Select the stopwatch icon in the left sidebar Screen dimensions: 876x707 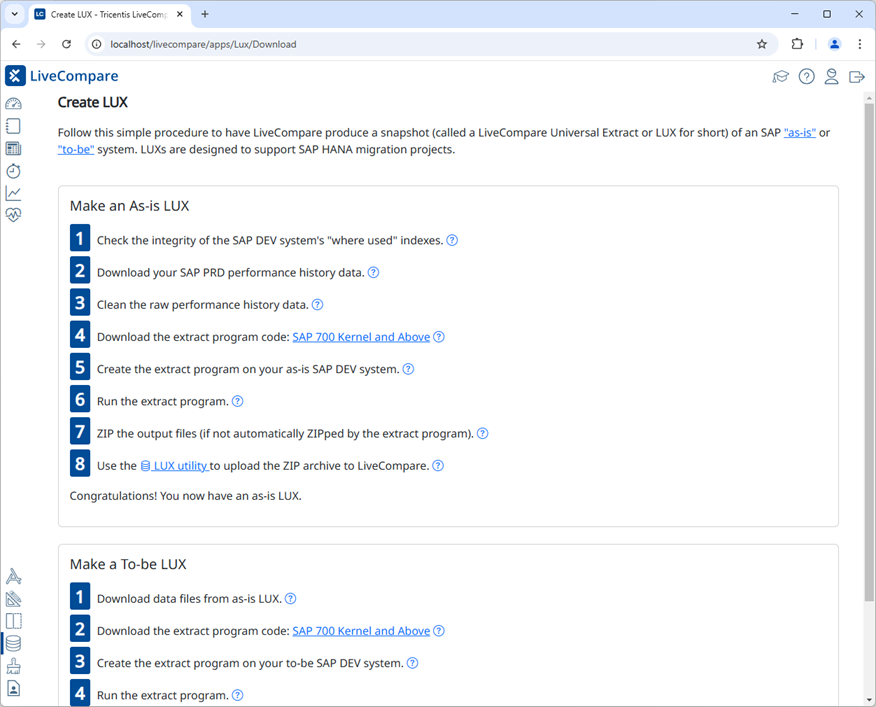point(13,171)
